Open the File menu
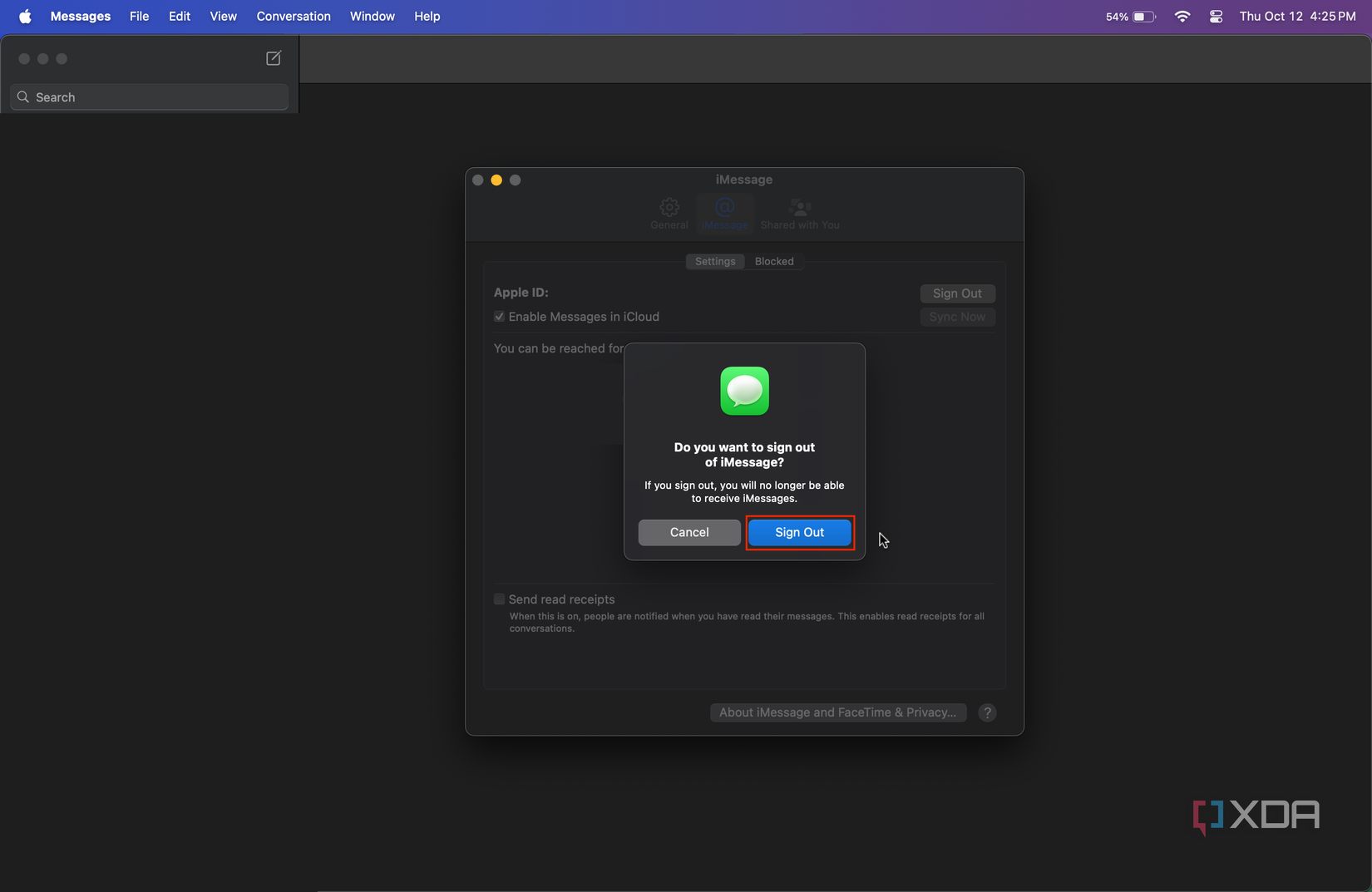Viewport: 1372px width, 892px height. point(140,16)
